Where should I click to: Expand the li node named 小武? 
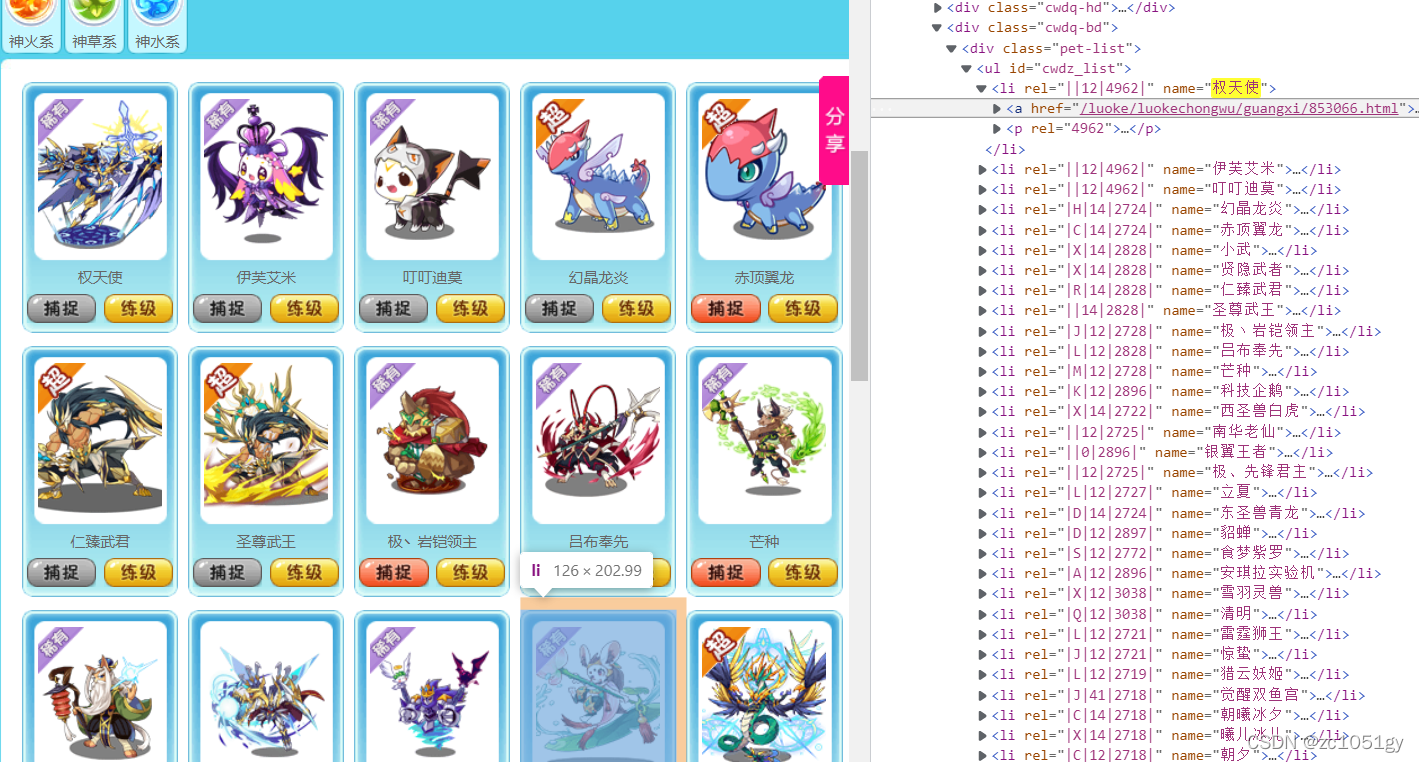[x=982, y=250]
